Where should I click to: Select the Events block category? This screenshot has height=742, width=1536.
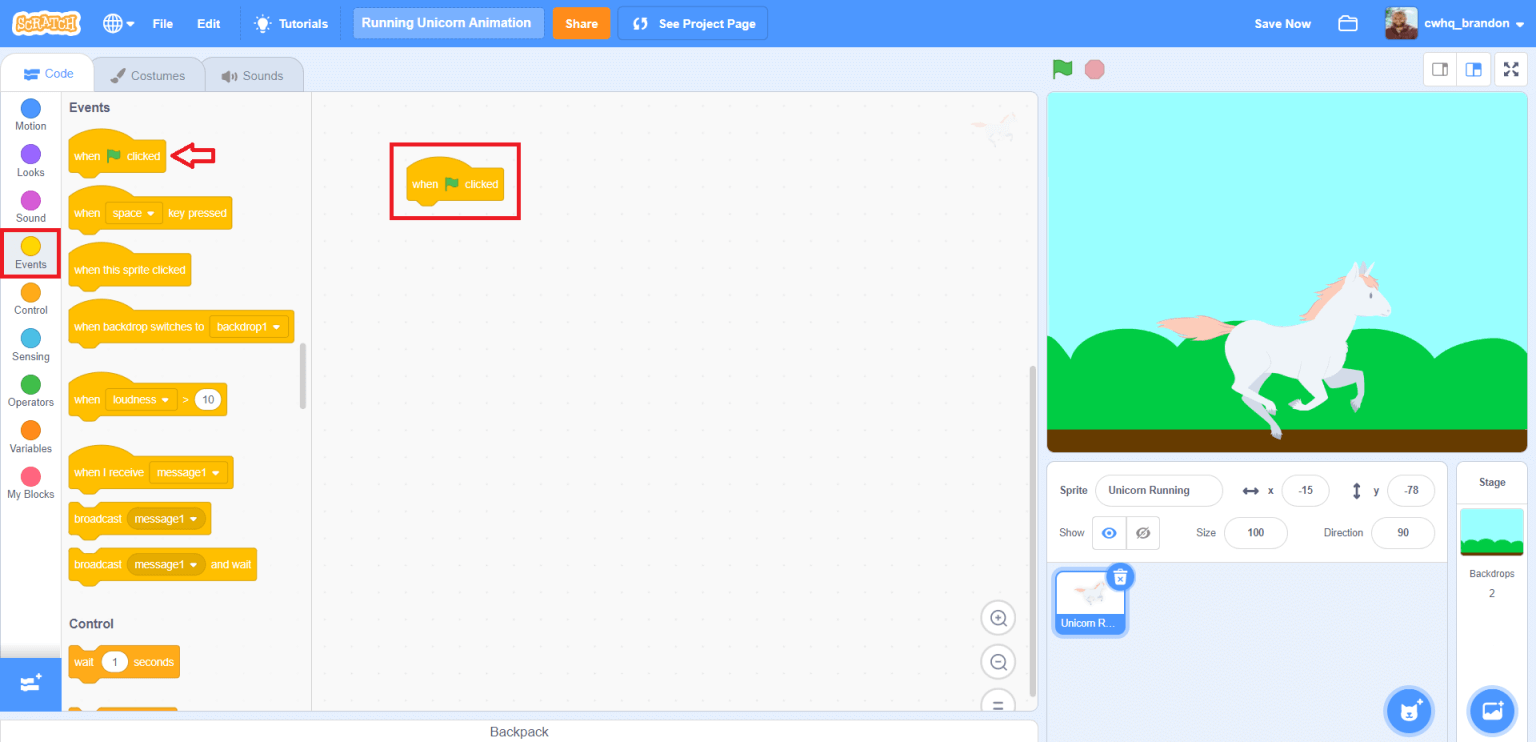tap(30, 253)
